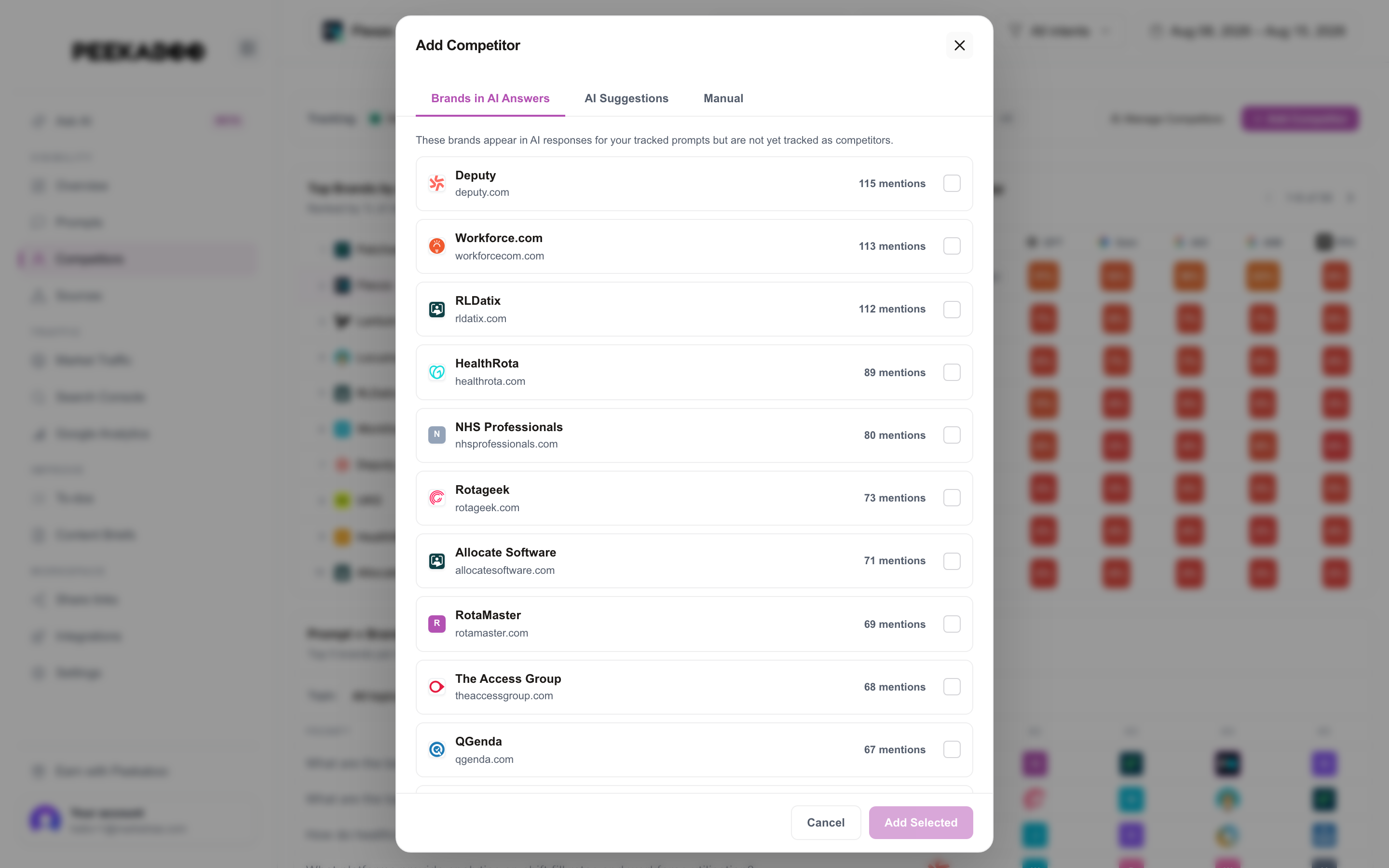
Task: Click the RotaMaster 'R' avatar icon
Action: pos(437,624)
